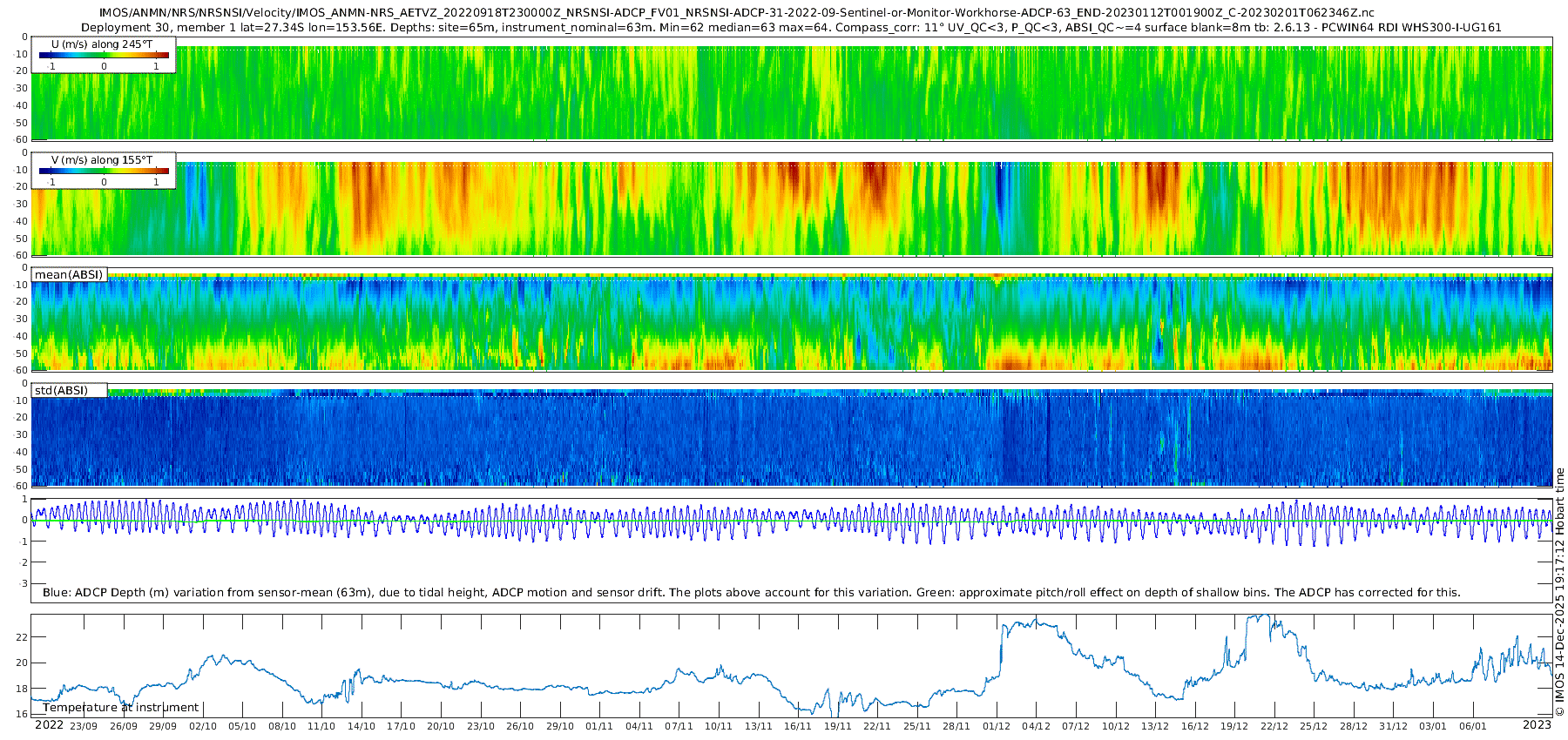Click the ADCP depth variation caption text

[x=751, y=593]
